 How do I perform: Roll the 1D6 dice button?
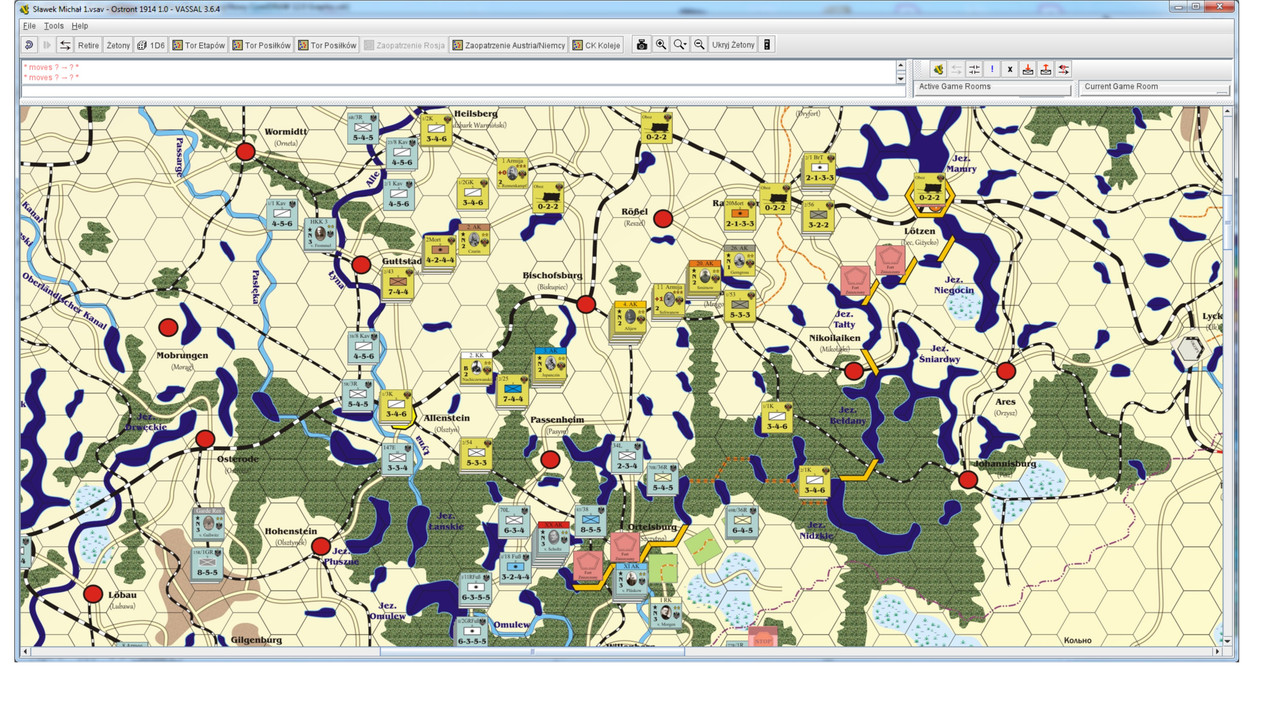coord(151,45)
